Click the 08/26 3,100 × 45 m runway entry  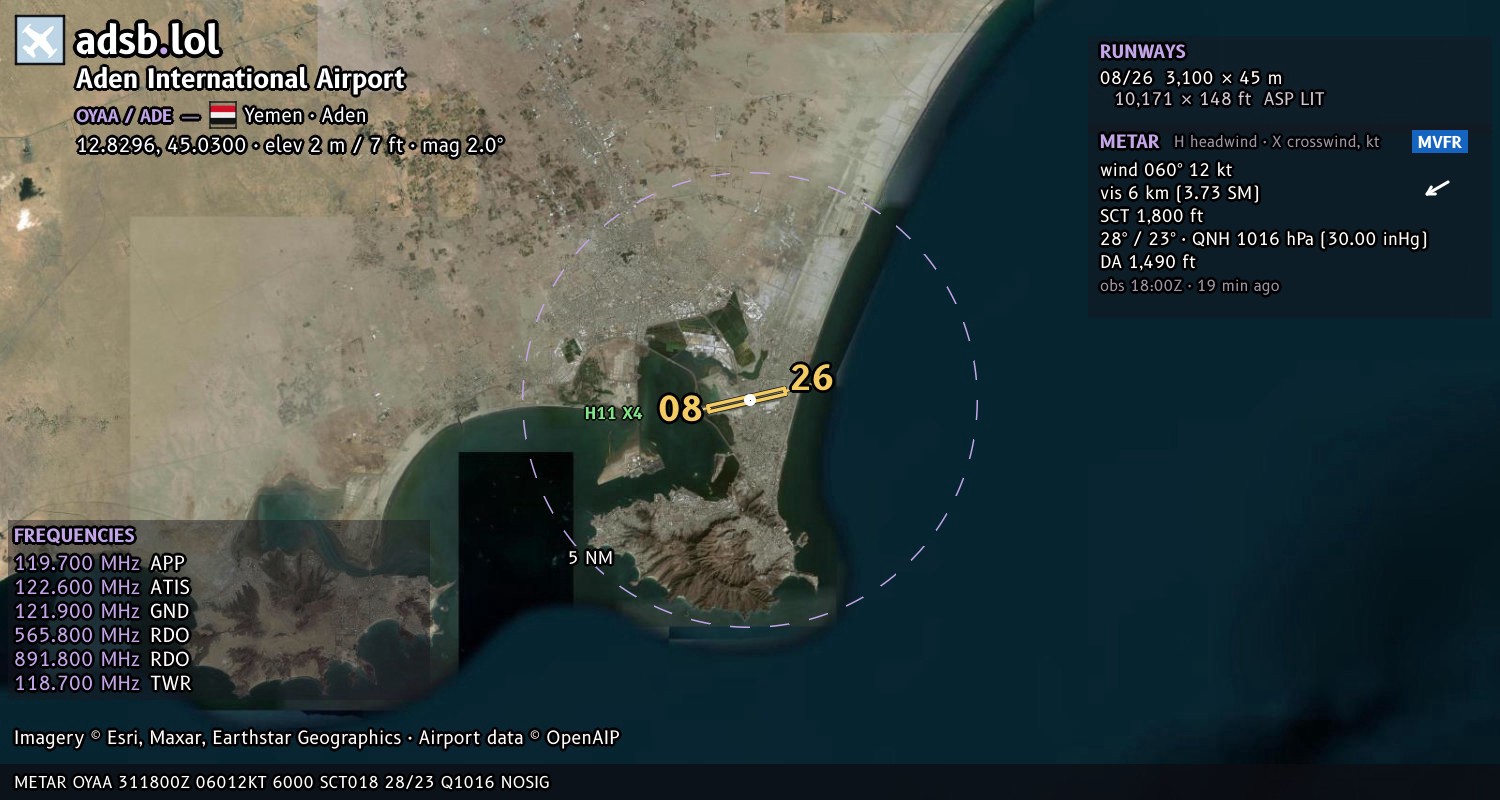point(1190,77)
